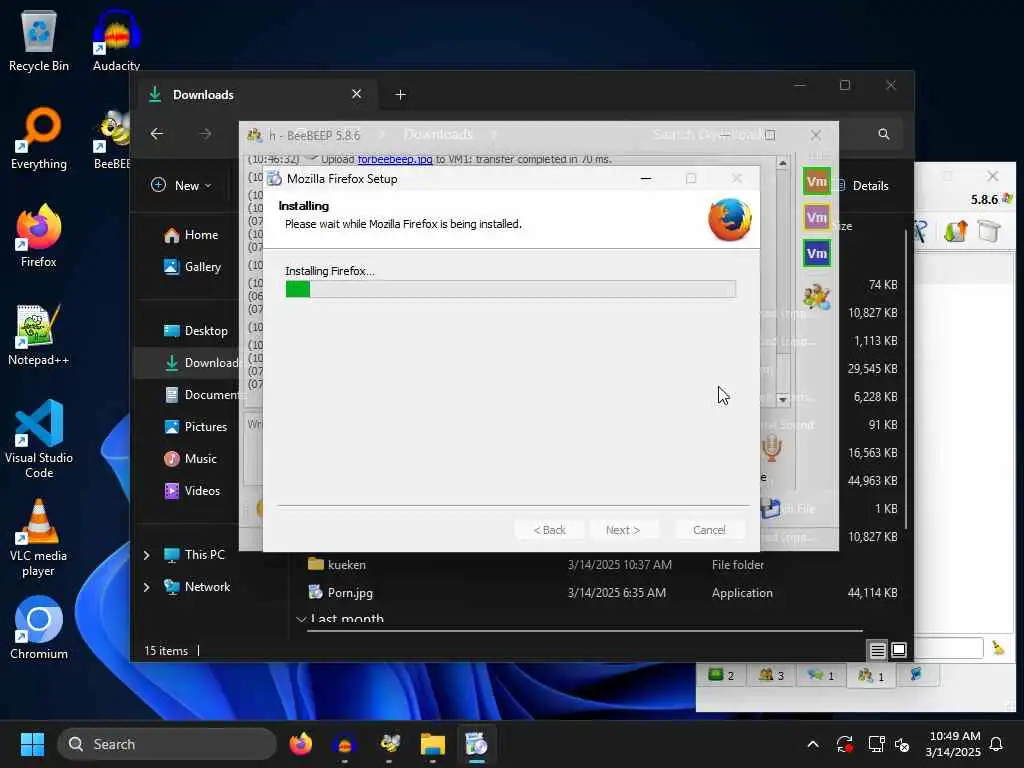The image size is (1024, 768).
Task: Launch Firefox from the desktop icon
Action: click(x=39, y=236)
